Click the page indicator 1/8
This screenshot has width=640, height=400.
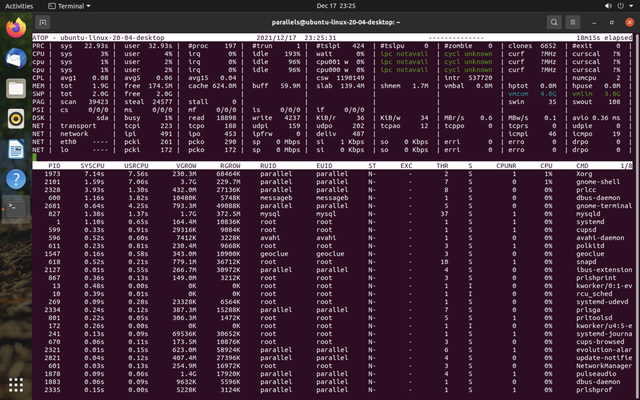[626, 166]
